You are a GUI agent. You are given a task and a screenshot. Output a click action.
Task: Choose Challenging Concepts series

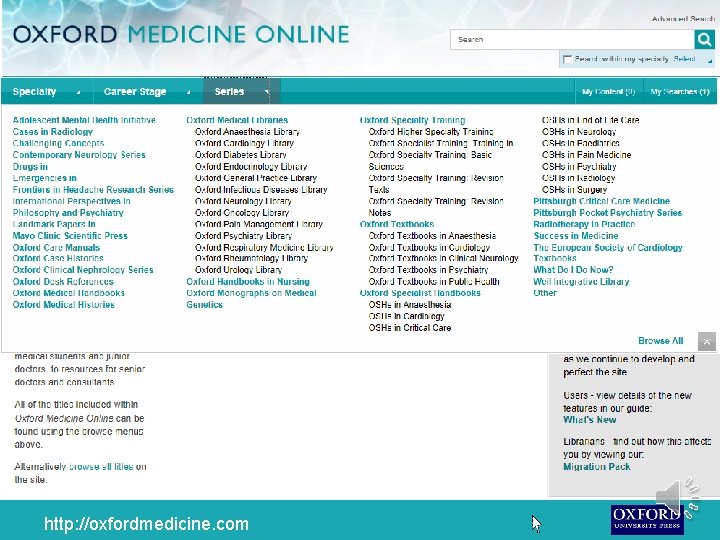pos(58,143)
